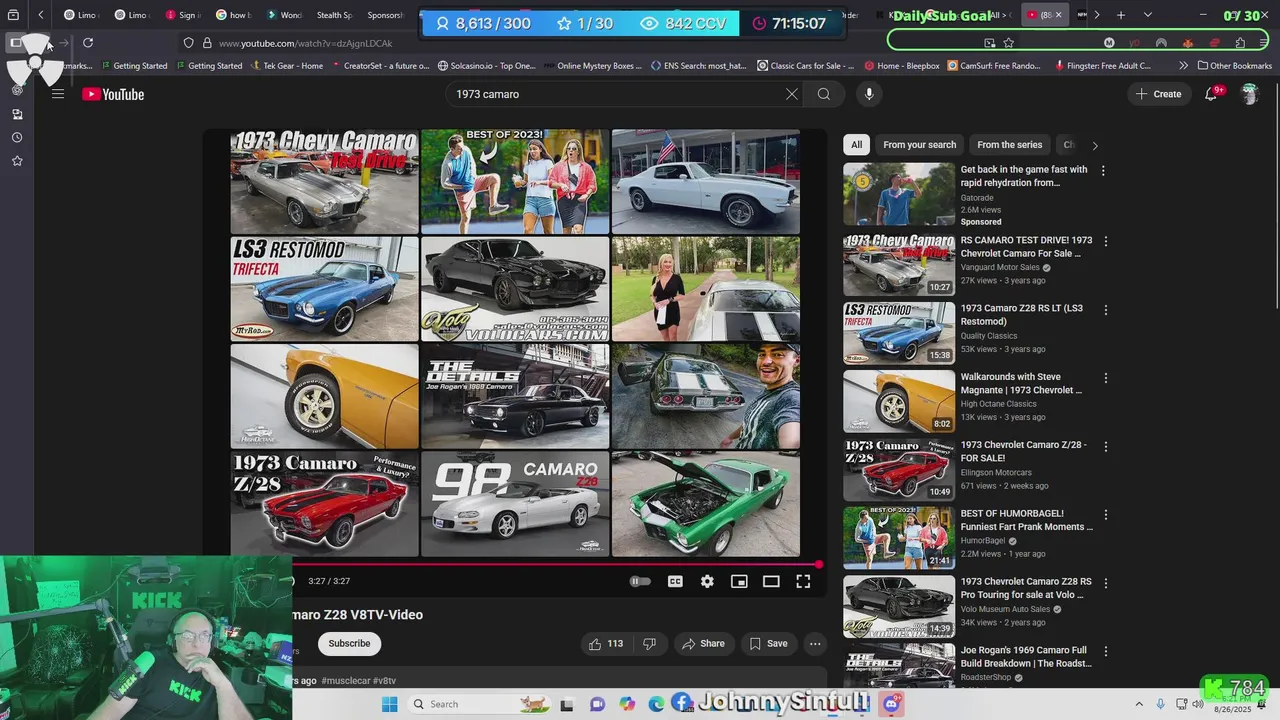This screenshot has width=1280, height=720.
Task: Switch the player to miniplayer
Action: pos(739,581)
